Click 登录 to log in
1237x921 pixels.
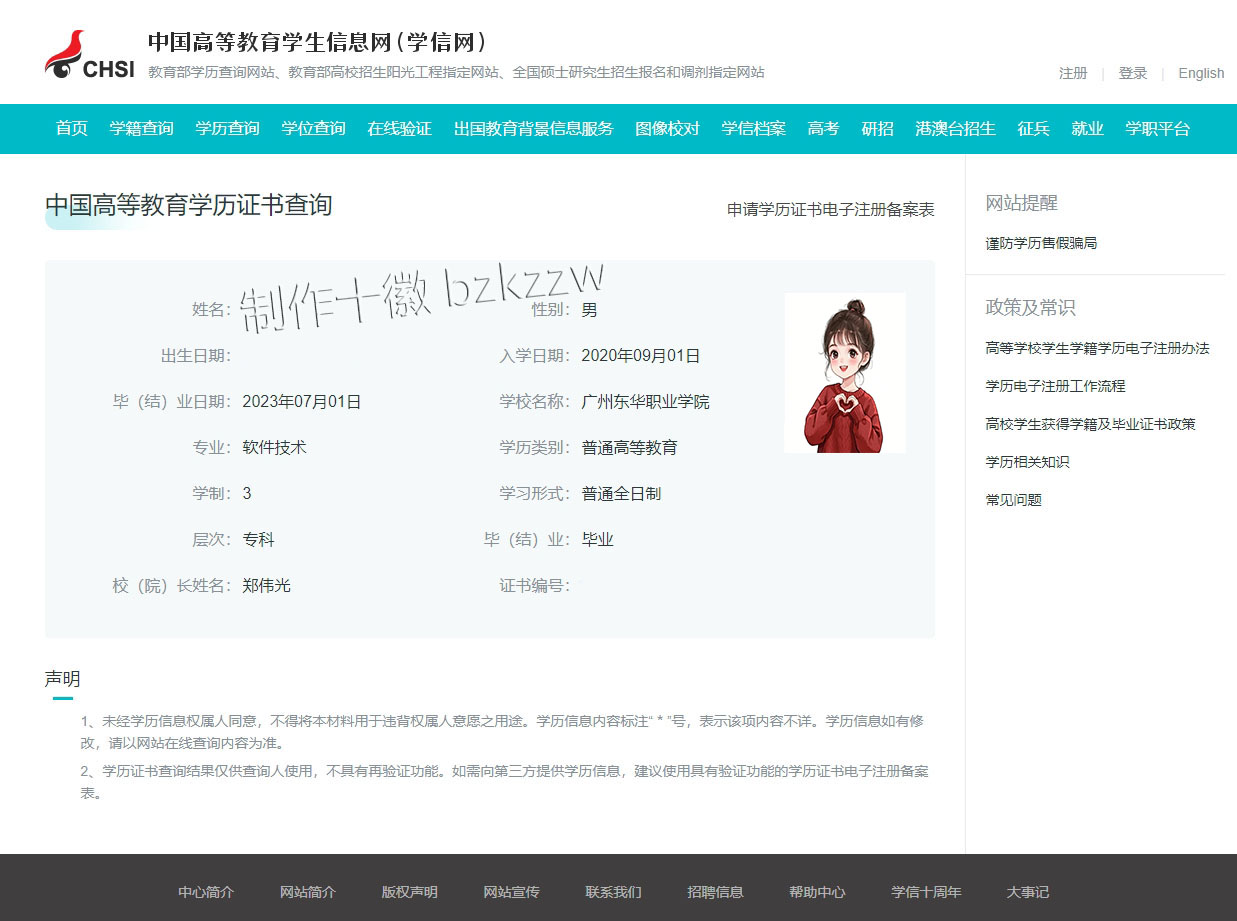1133,73
